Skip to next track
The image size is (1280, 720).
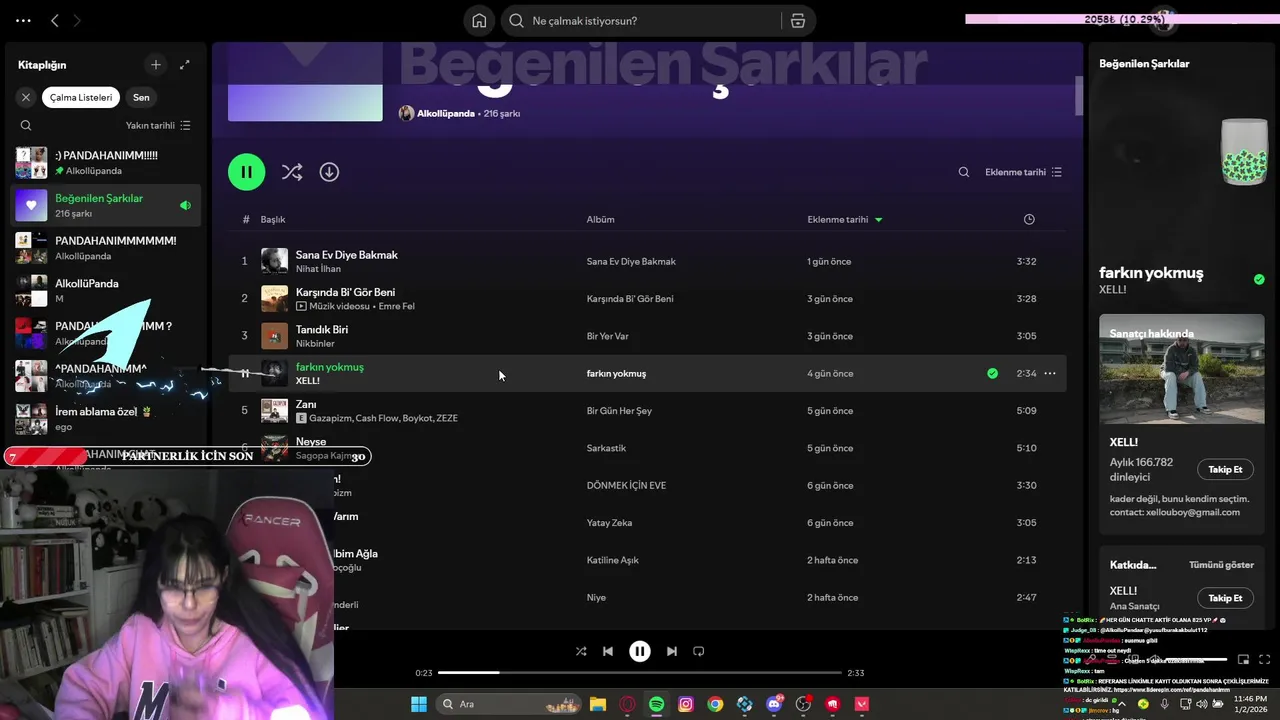[672, 651]
